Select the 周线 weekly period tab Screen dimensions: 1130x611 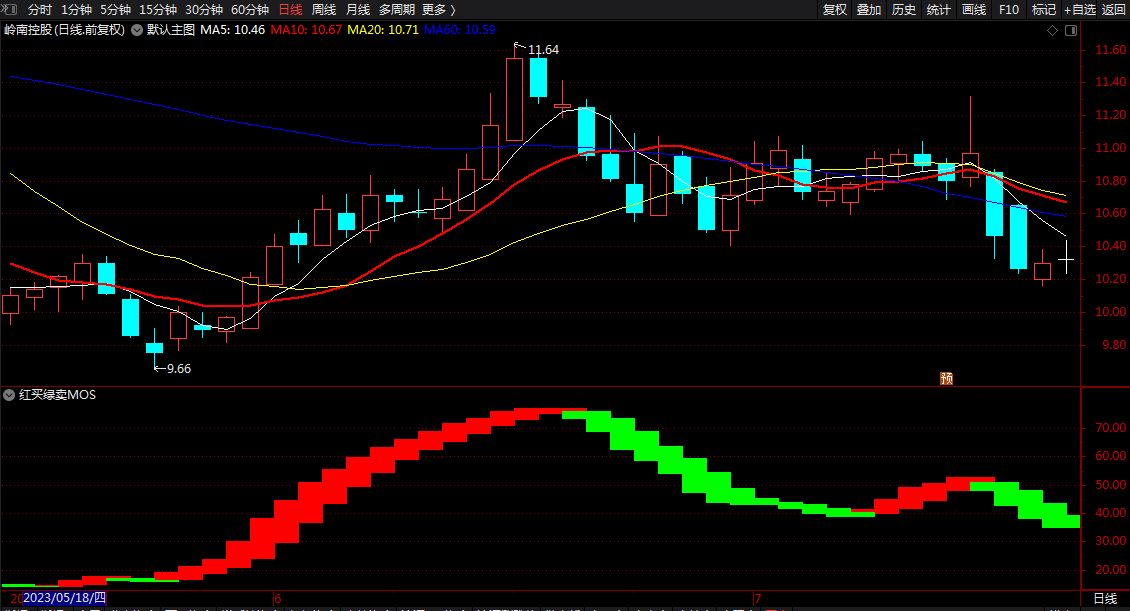(324, 9)
